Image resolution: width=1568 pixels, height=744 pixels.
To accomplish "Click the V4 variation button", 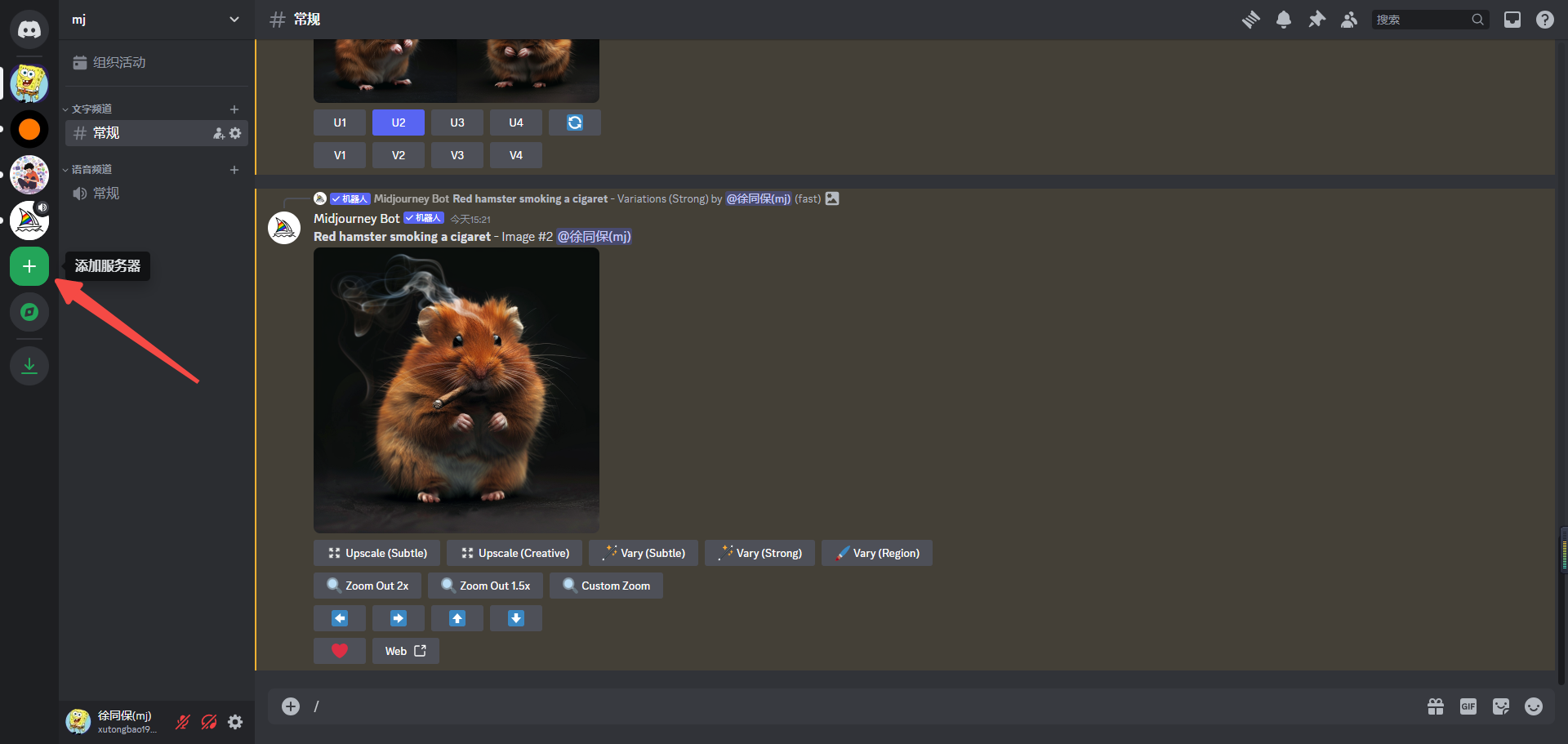I will click(516, 155).
